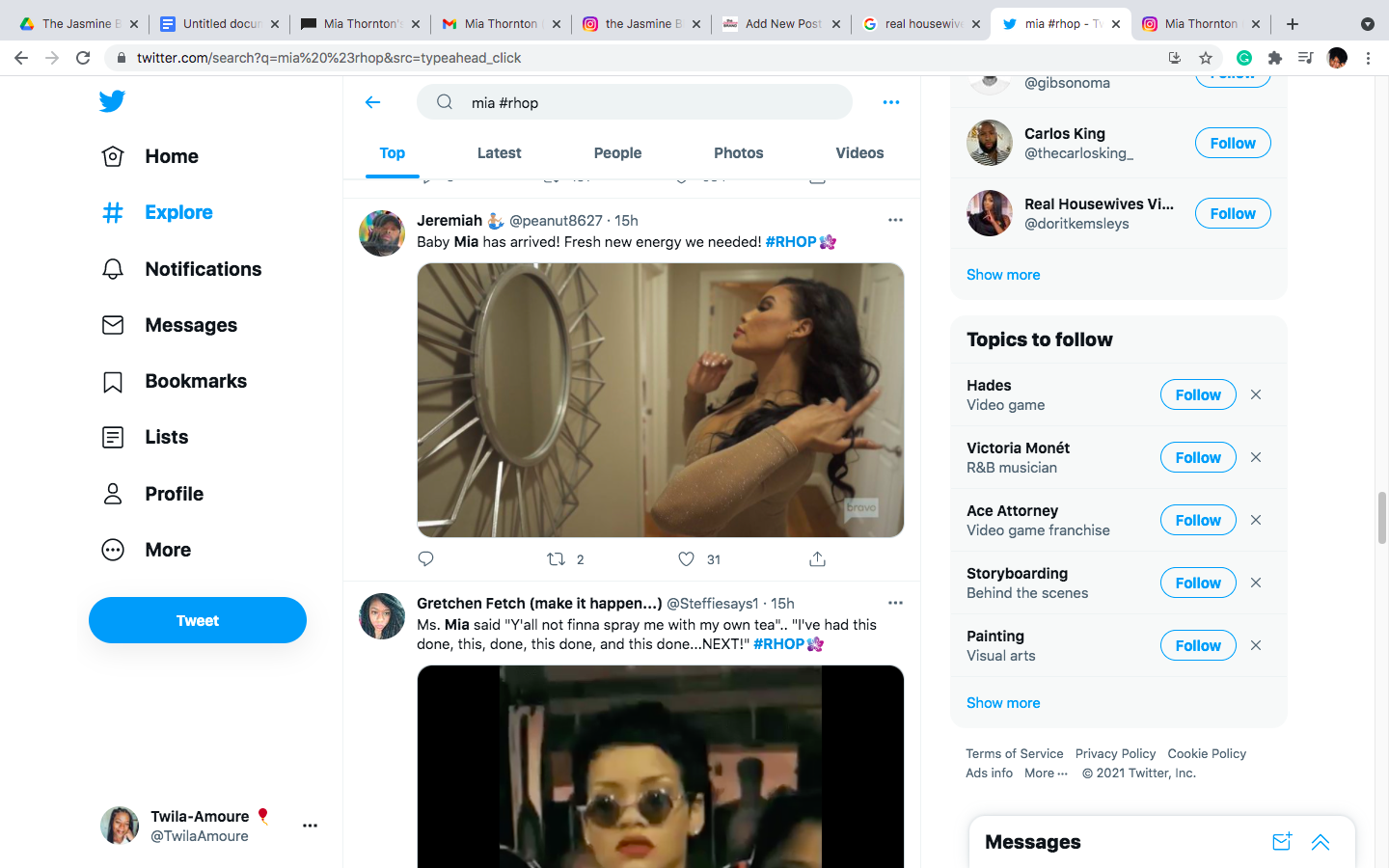Viewport: 1389px width, 868px height.
Task: Show more who-to-follow suggestions
Action: point(1003,275)
